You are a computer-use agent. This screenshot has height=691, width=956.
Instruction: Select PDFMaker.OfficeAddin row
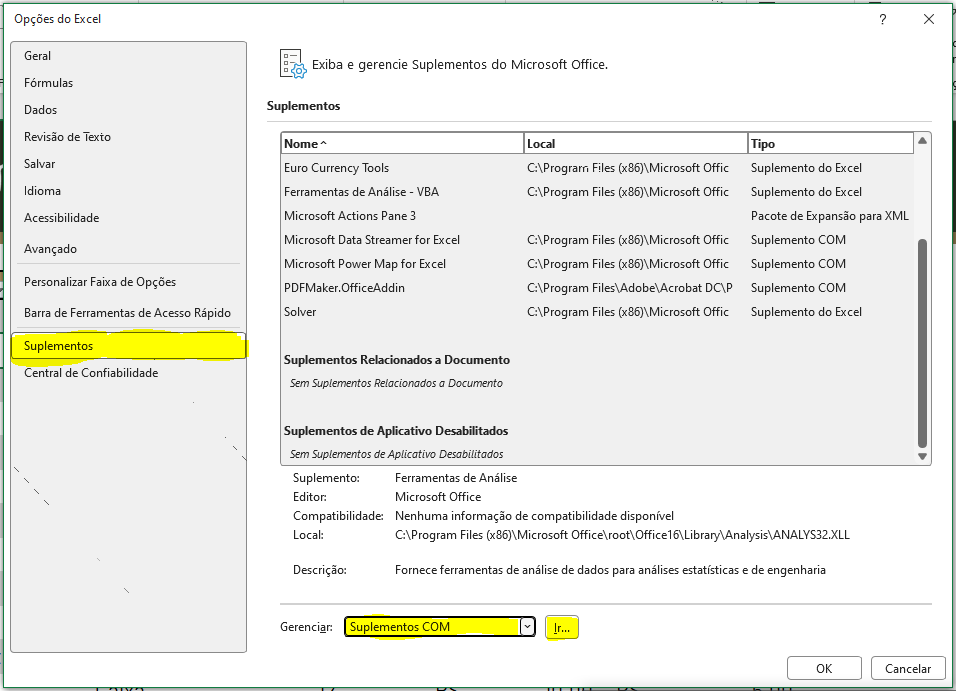coord(597,288)
